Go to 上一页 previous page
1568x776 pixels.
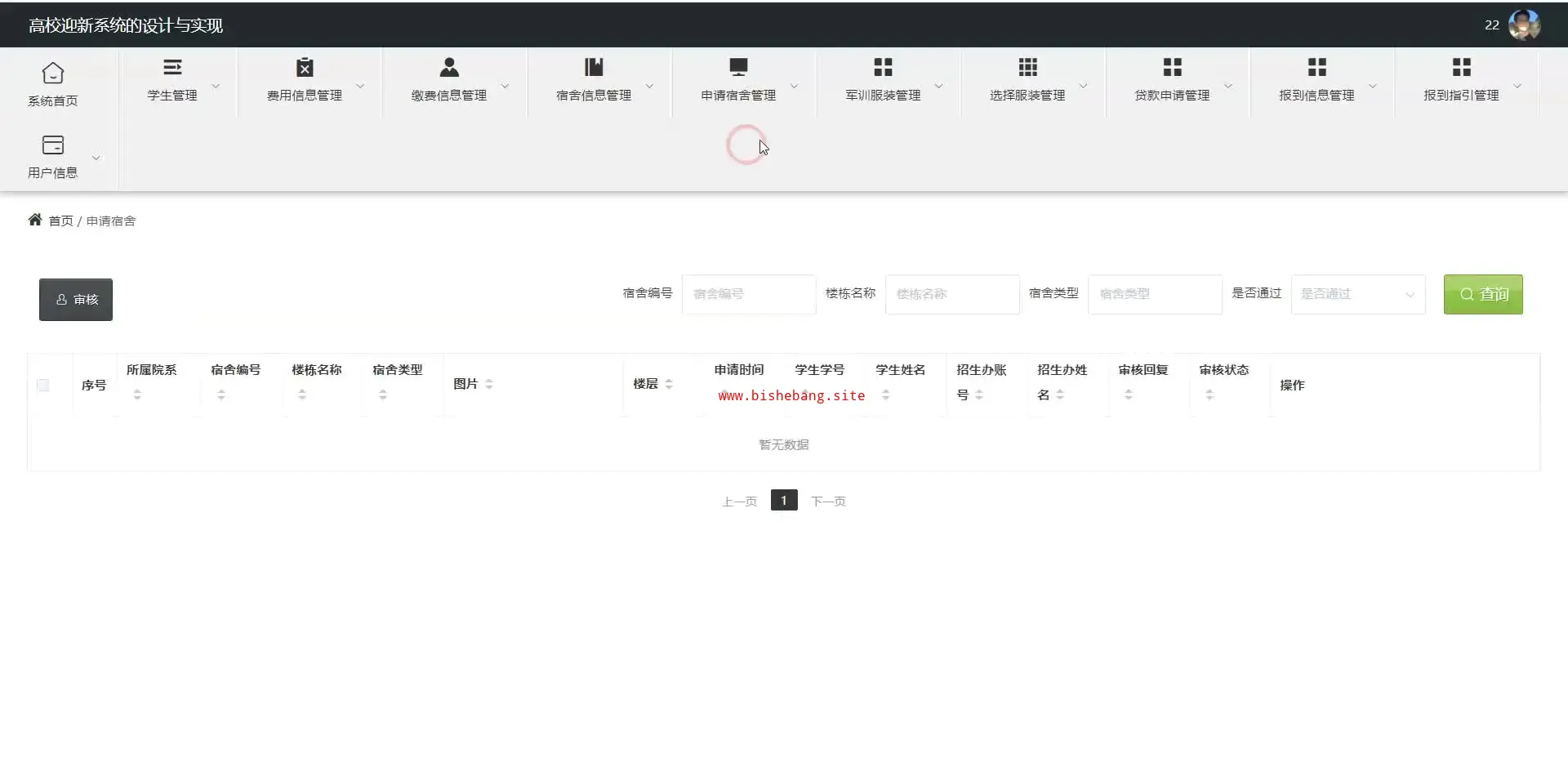click(x=739, y=502)
